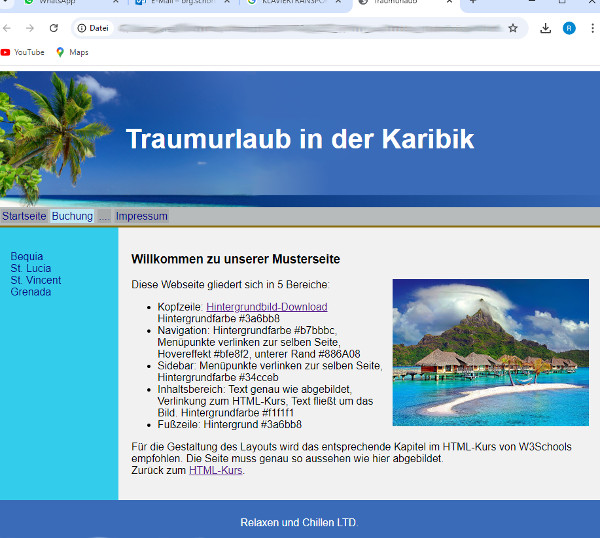Select St. Lucia in the sidebar
Viewport: 600px width, 538px height.
(x=31, y=268)
